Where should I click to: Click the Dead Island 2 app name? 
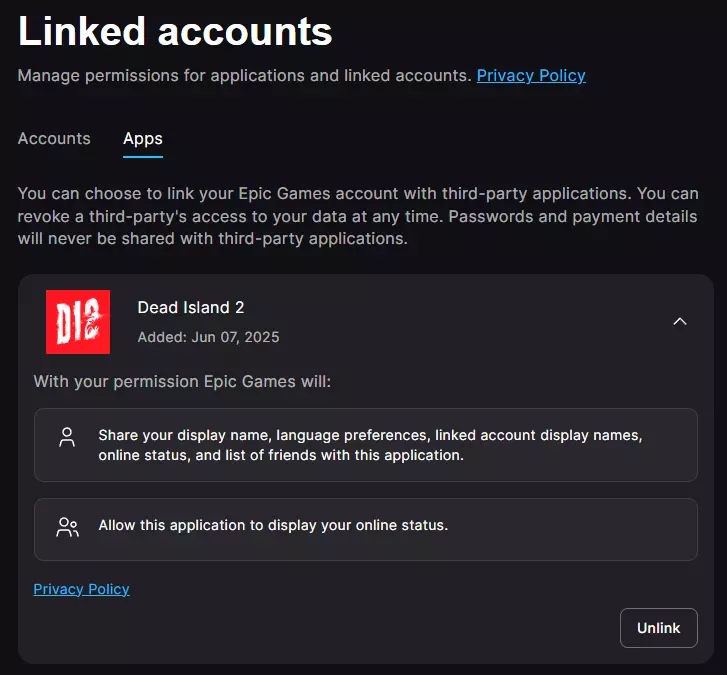pos(191,307)
